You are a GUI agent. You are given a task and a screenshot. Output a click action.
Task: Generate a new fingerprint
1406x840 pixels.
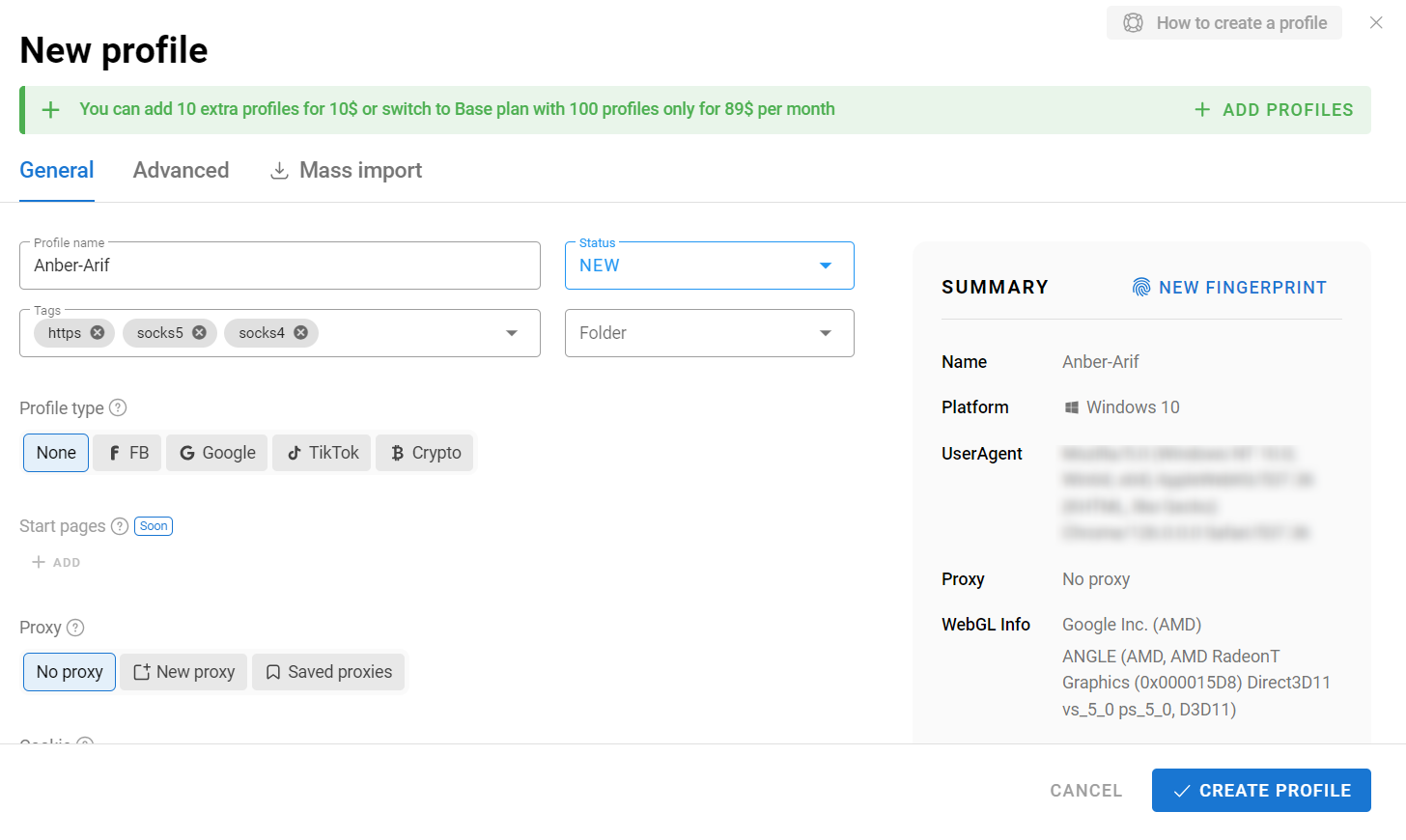(1229, 287)
